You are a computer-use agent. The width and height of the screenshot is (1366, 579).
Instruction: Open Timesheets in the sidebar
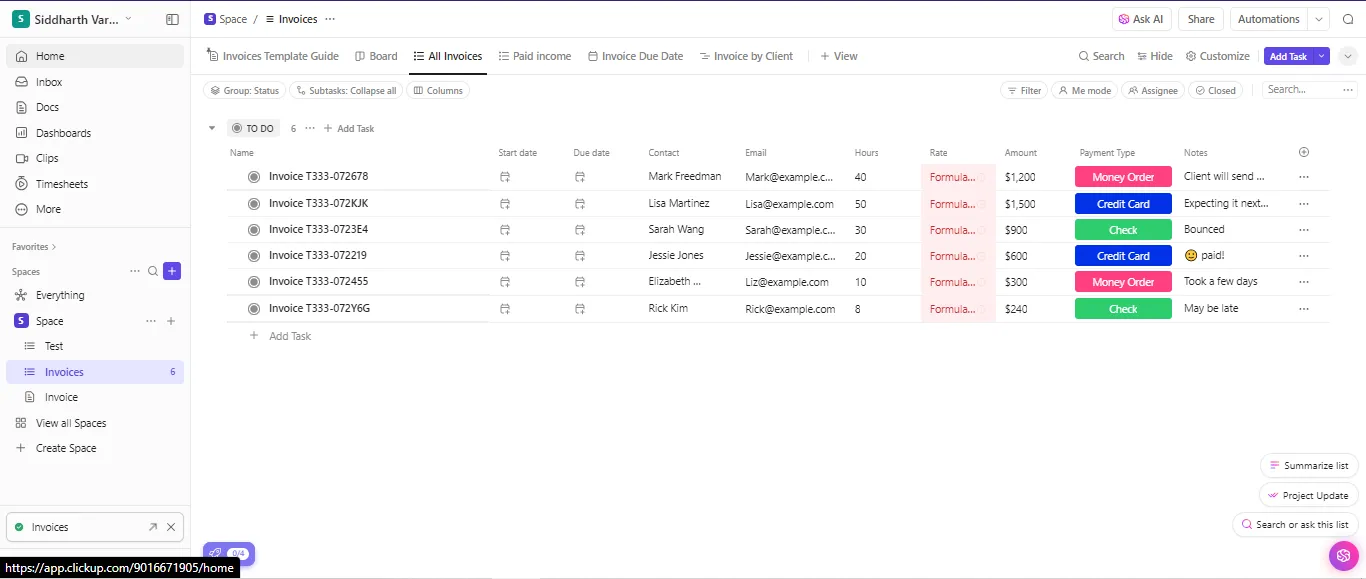[95, 184]
